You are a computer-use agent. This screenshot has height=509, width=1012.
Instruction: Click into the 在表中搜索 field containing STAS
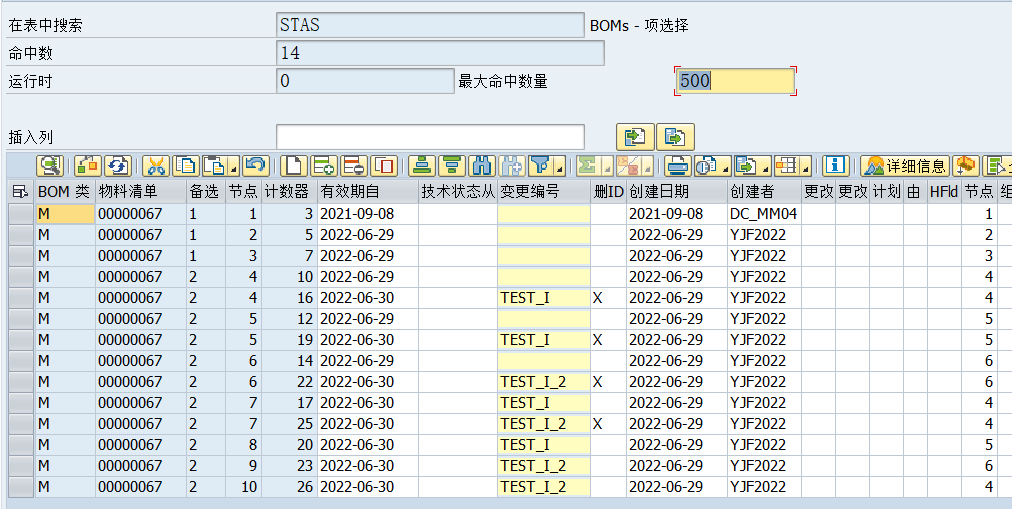[430, 25]
